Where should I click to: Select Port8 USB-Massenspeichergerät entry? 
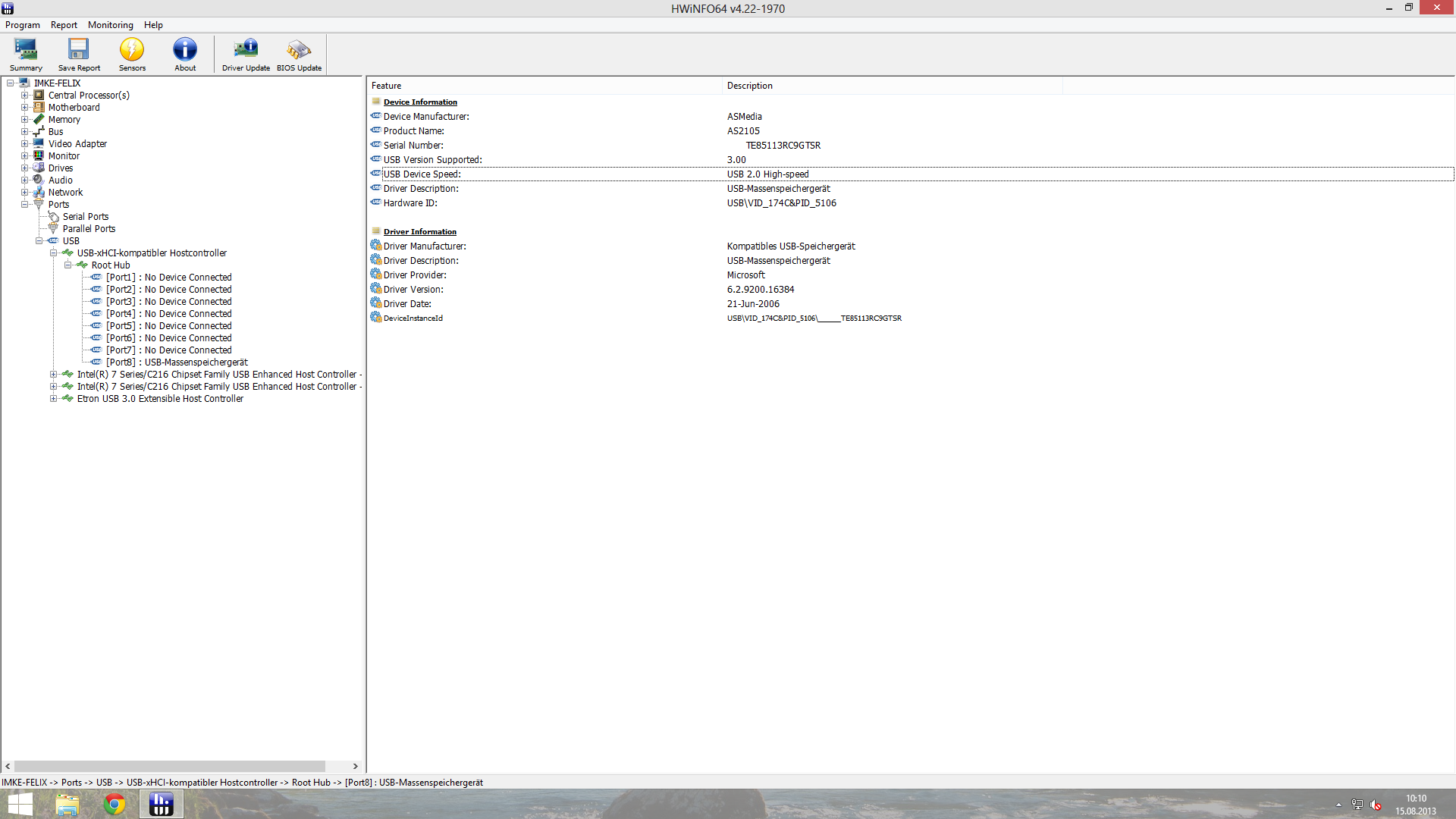177,362
